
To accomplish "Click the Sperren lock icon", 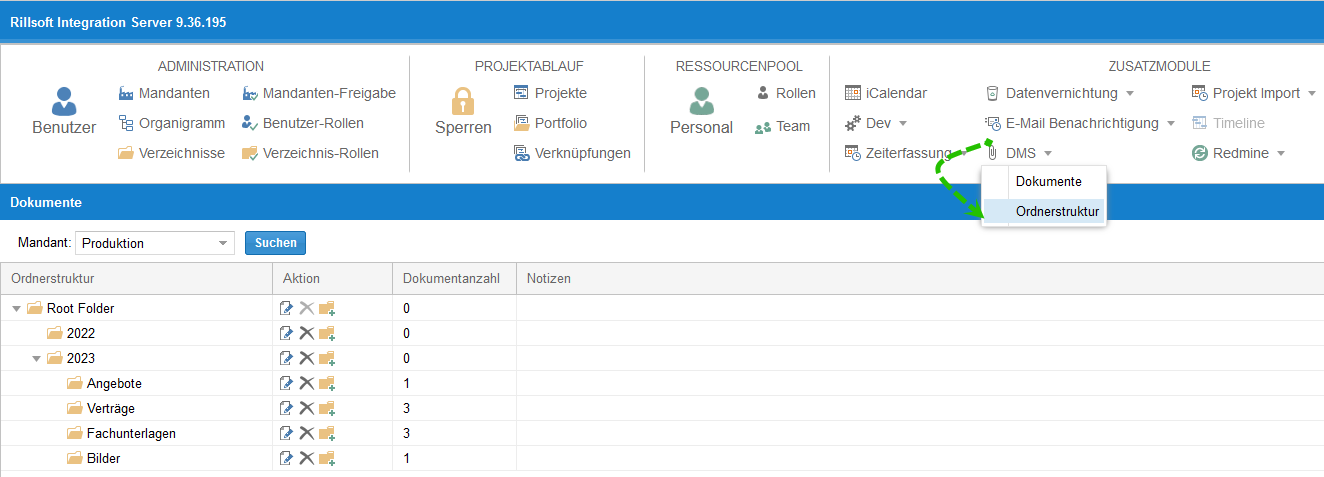I will click(x=463, y=101).
